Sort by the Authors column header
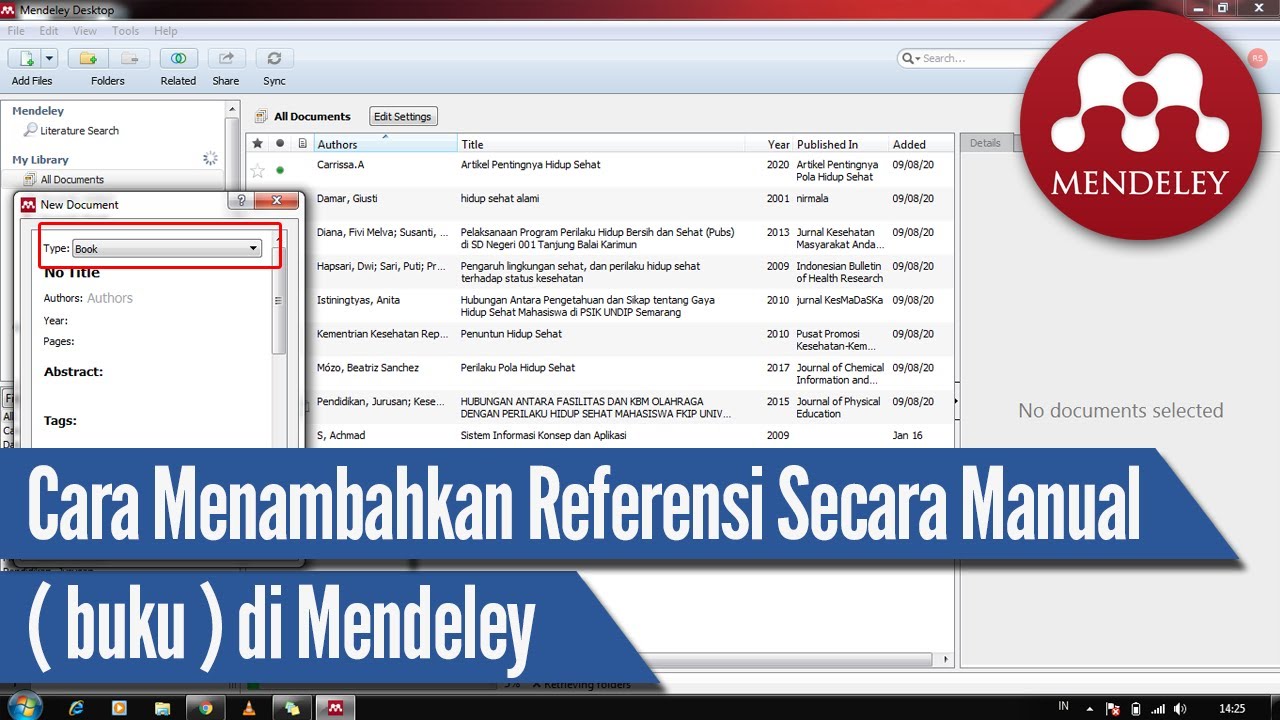This screenshot has height=720, width=1280. pos(385,144)
